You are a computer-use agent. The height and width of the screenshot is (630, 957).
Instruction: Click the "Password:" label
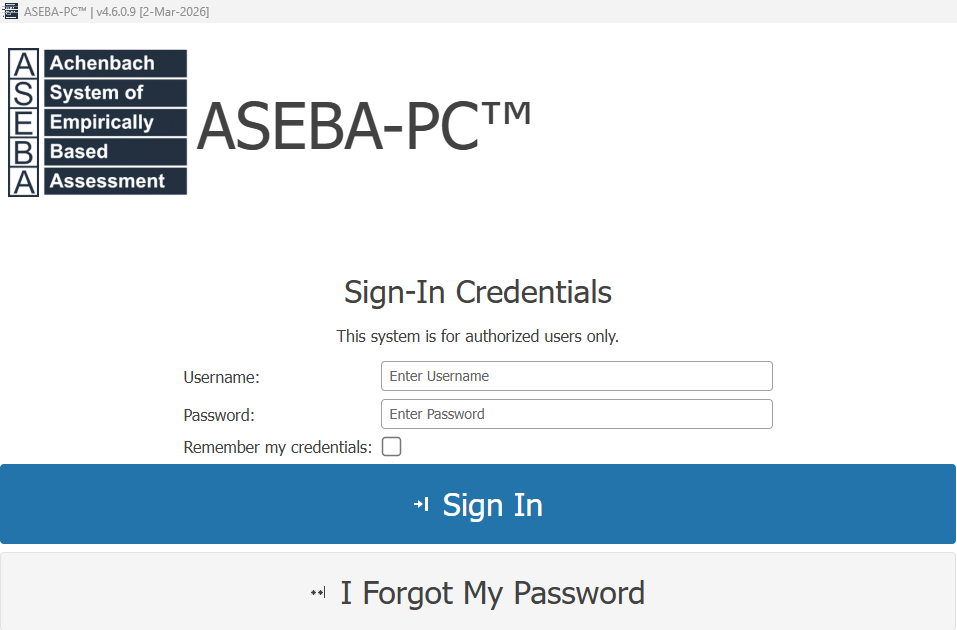tap(219, 416)
